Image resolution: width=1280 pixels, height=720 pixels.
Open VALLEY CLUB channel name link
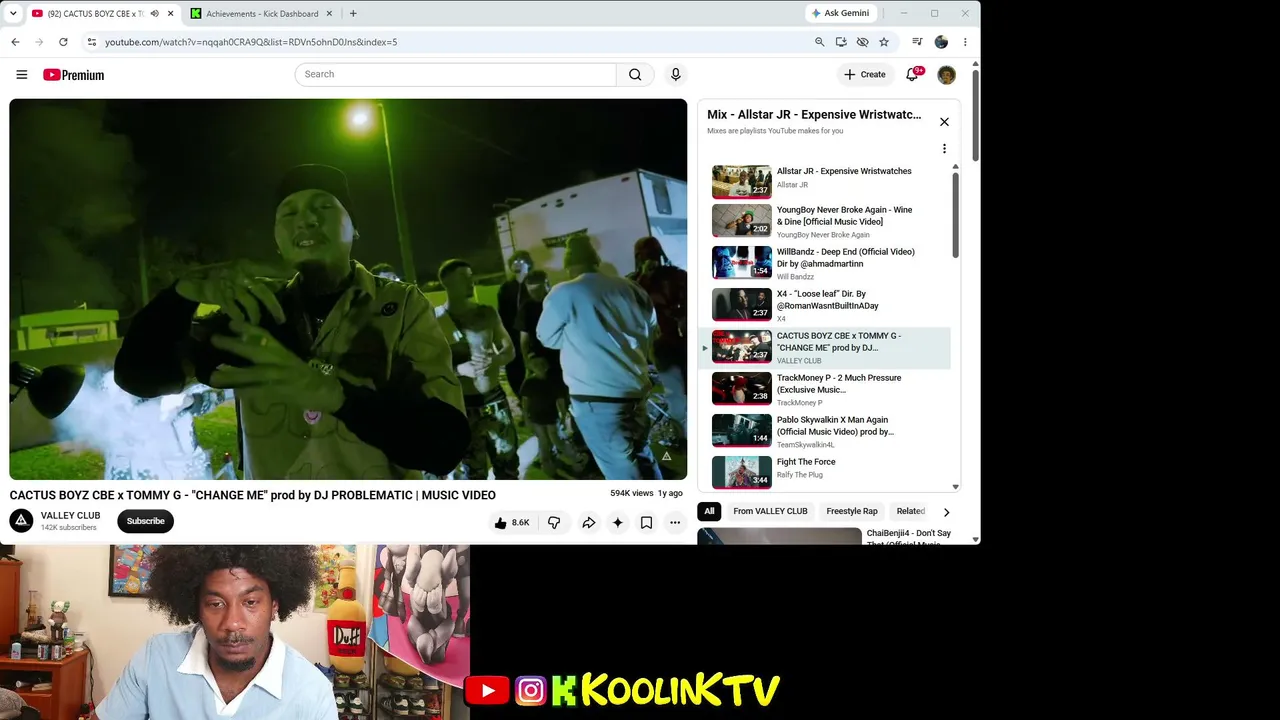[x=70, y=516]
